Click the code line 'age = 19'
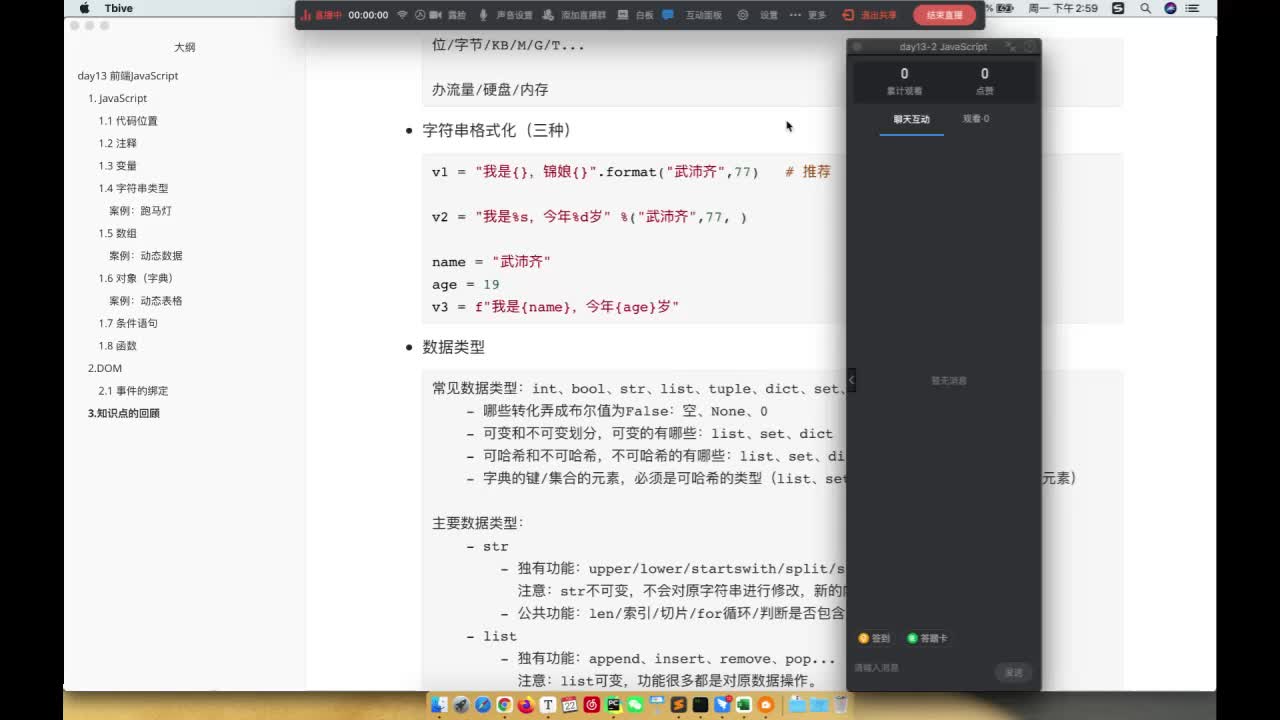The height and width of the screenshot is (720, 1280). point(465,284)
